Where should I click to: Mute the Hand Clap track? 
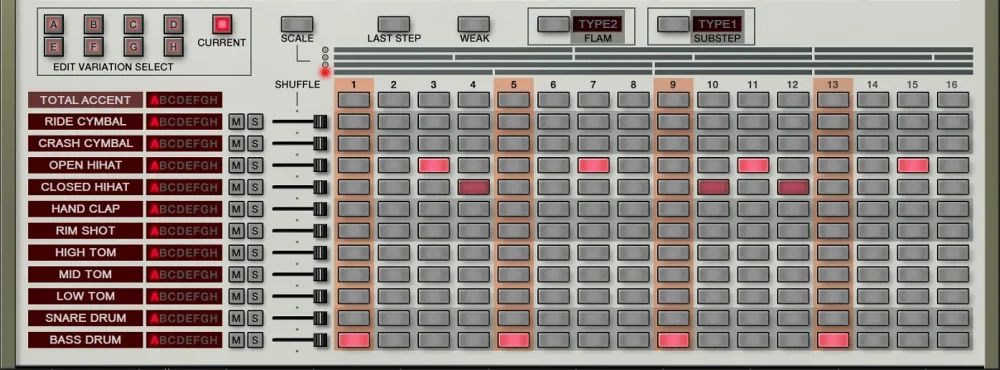[x=237, y=209]
